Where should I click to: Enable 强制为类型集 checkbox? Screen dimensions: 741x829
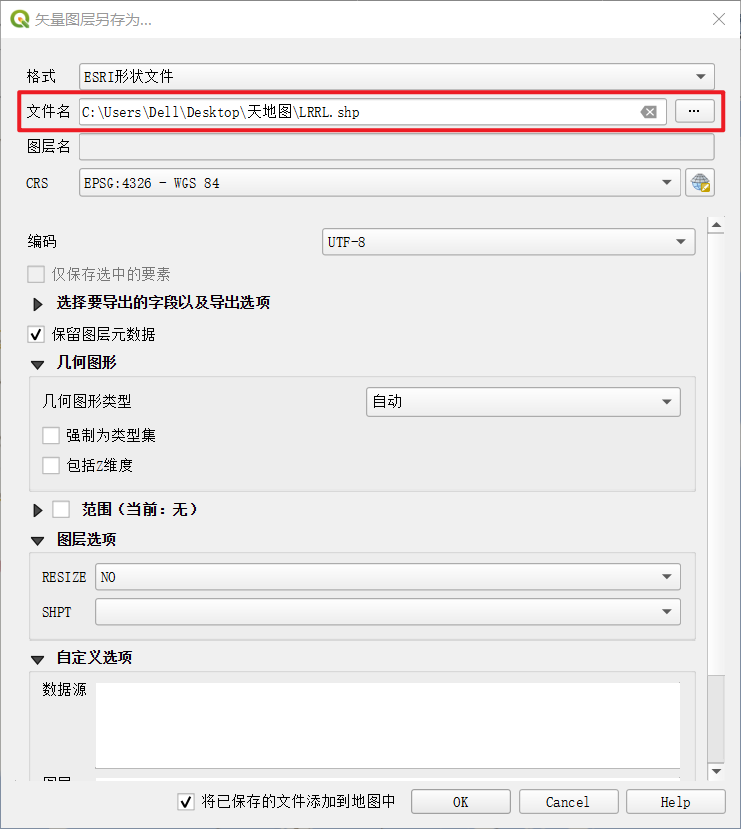(x=51, y=436)
